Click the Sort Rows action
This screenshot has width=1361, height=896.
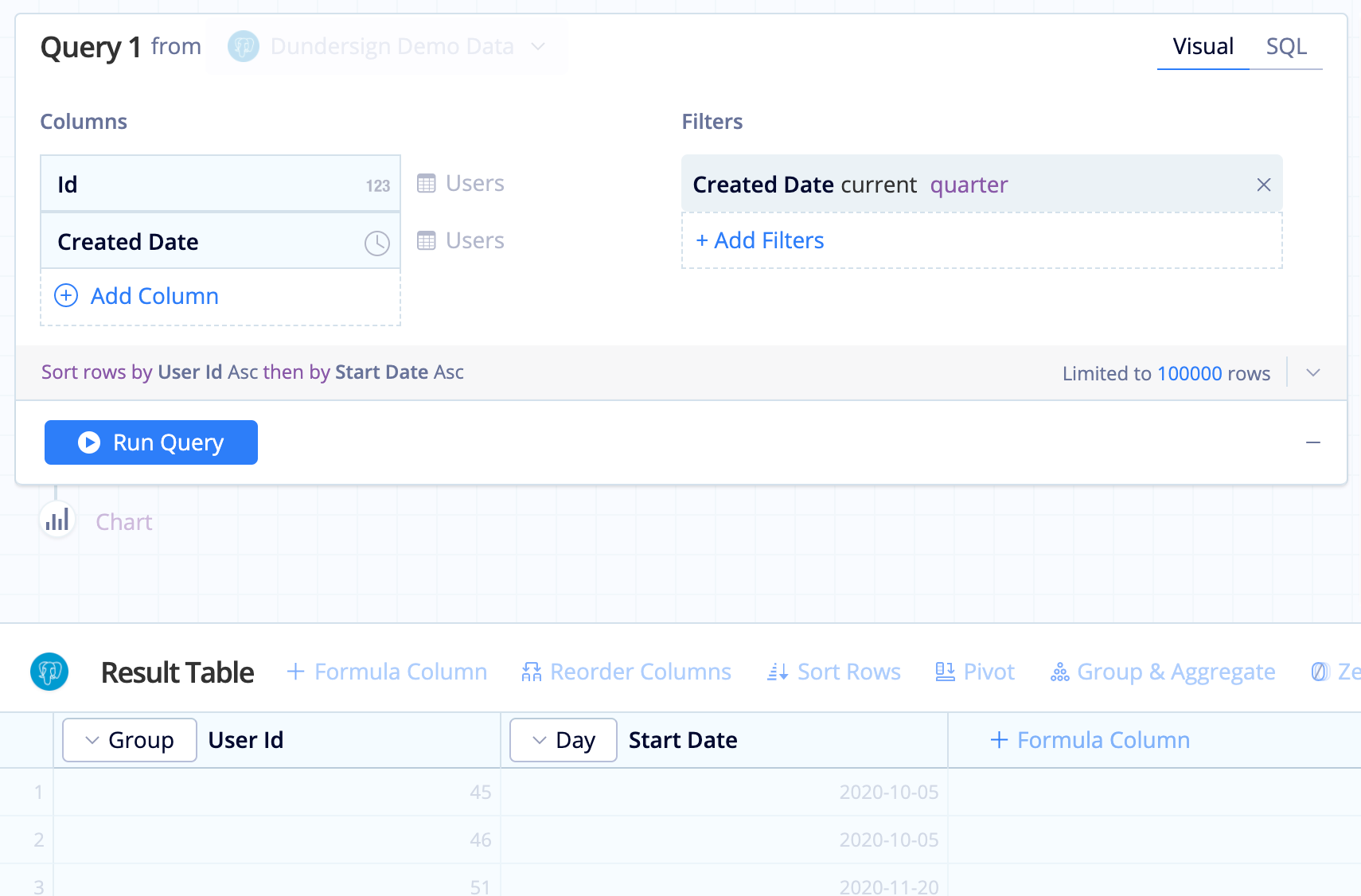834,672
